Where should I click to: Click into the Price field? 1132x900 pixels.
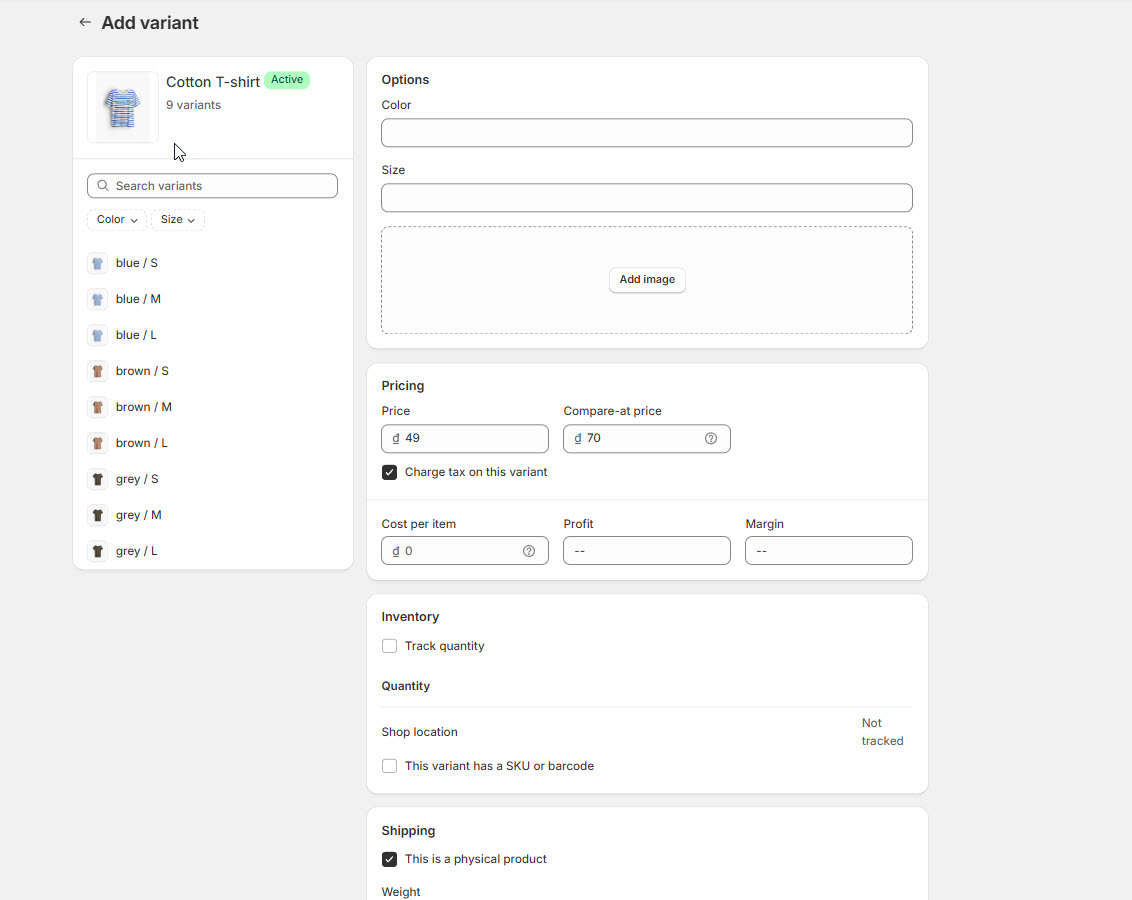(470, 438)
